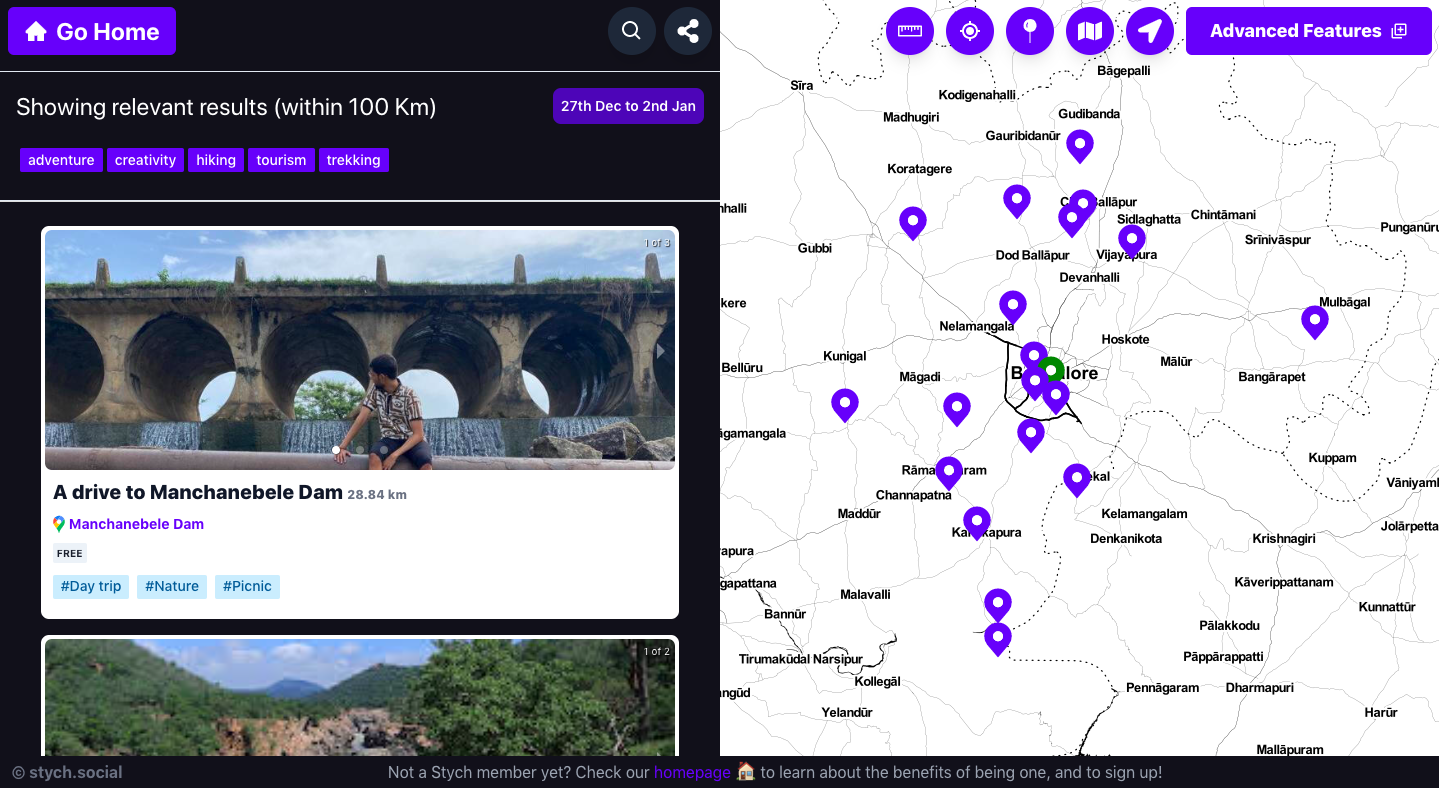Open the homepage link in footer
The height and width of the screenshot is (788, 1439).
(692, 772)
